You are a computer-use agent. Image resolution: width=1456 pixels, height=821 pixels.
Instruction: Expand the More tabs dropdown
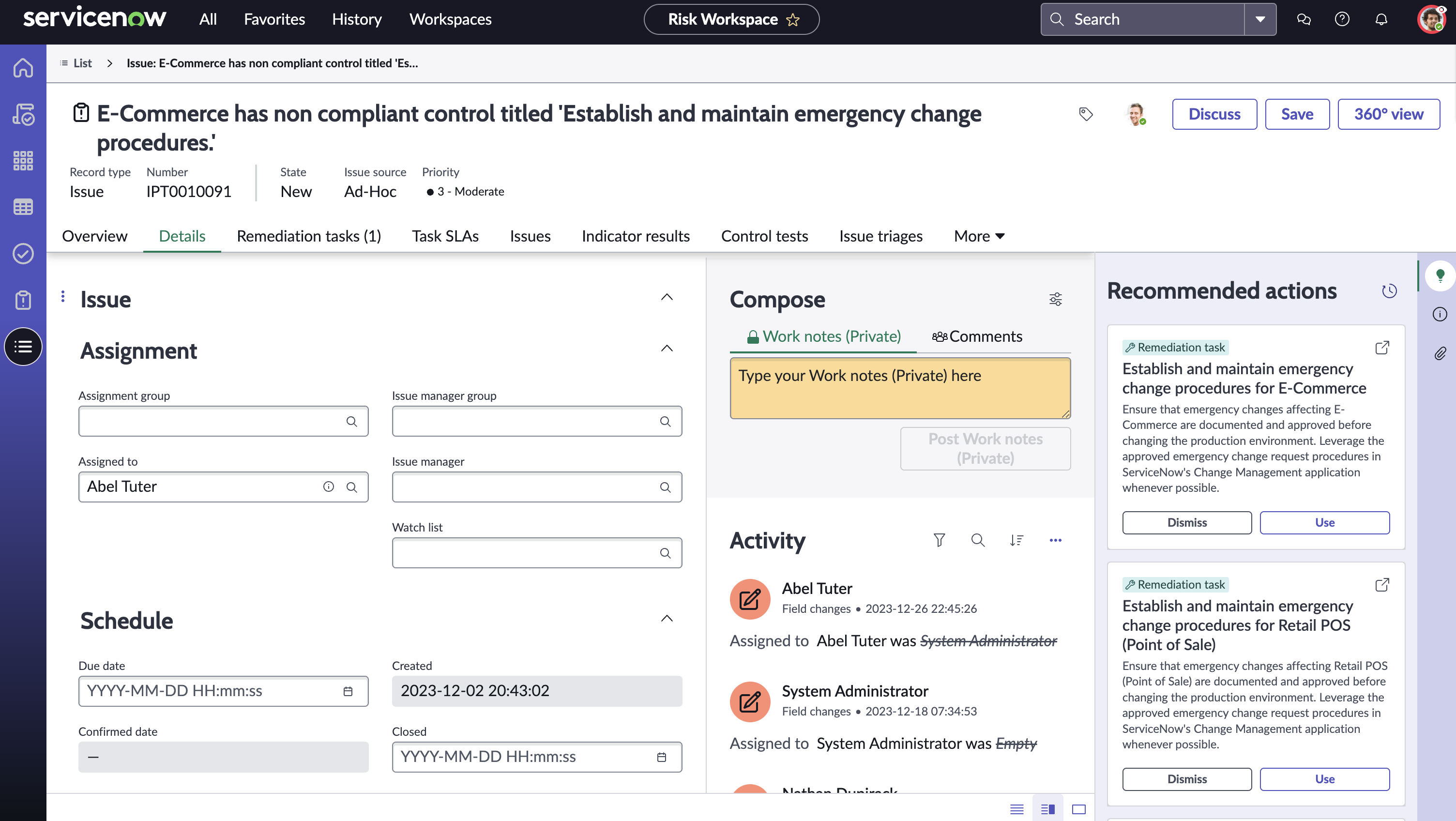979,236
